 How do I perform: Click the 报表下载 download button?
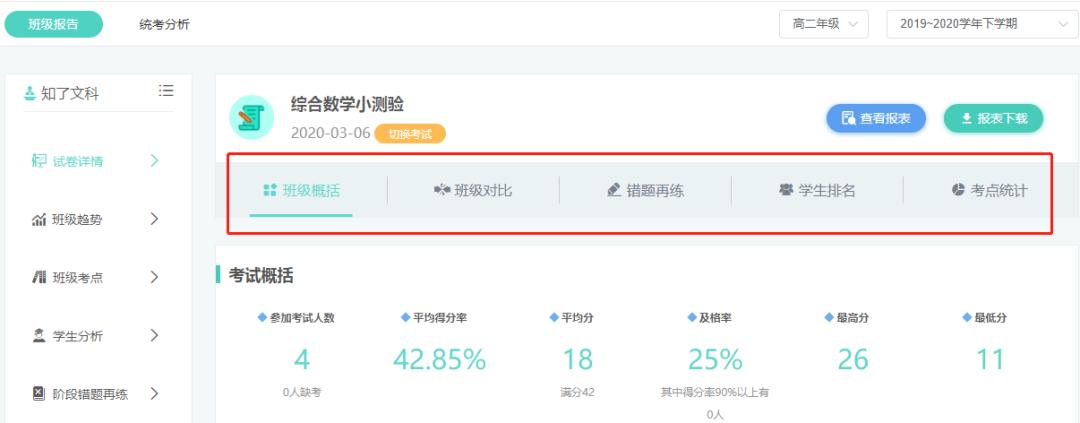point(993,118)
